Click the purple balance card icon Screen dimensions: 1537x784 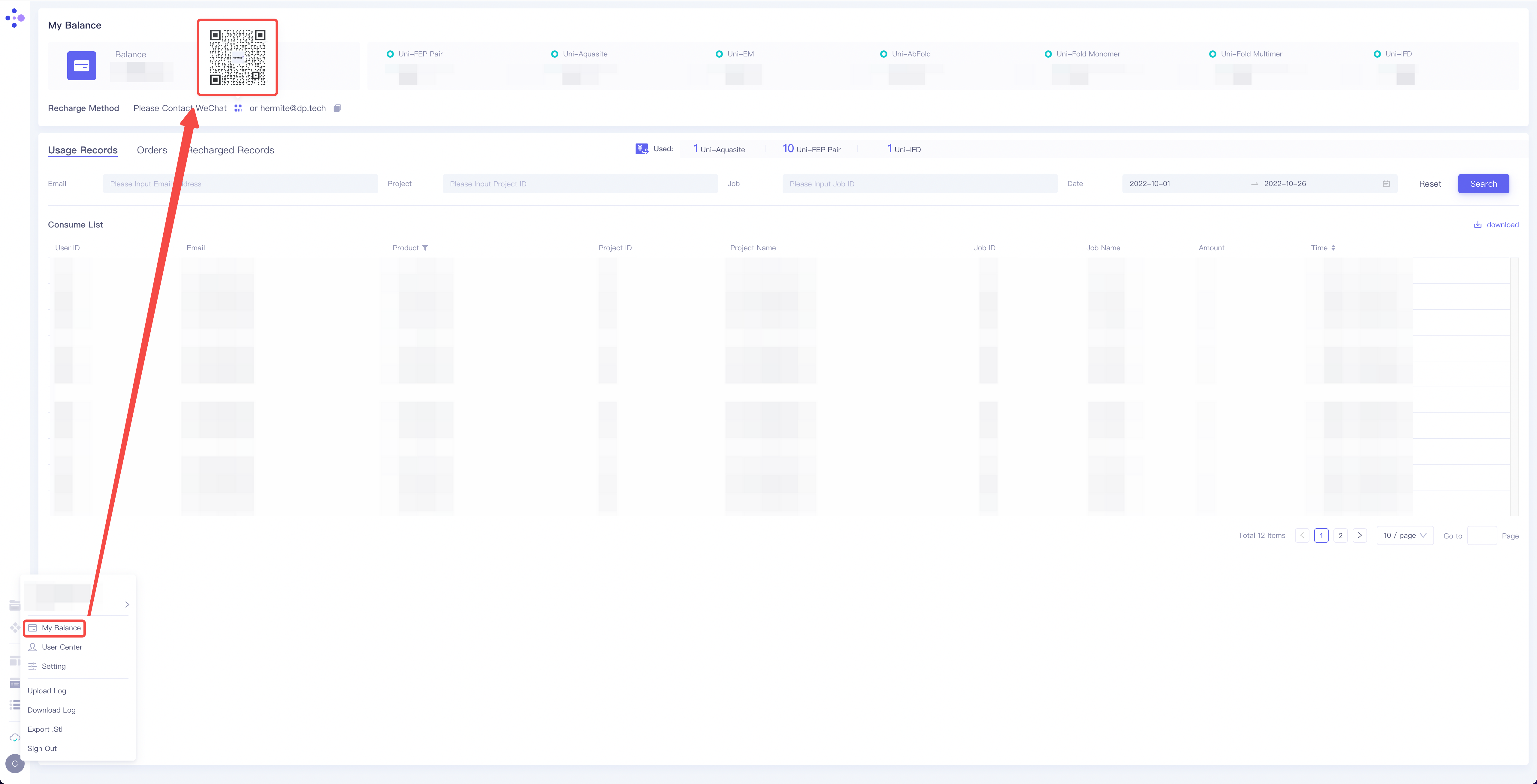82,66
